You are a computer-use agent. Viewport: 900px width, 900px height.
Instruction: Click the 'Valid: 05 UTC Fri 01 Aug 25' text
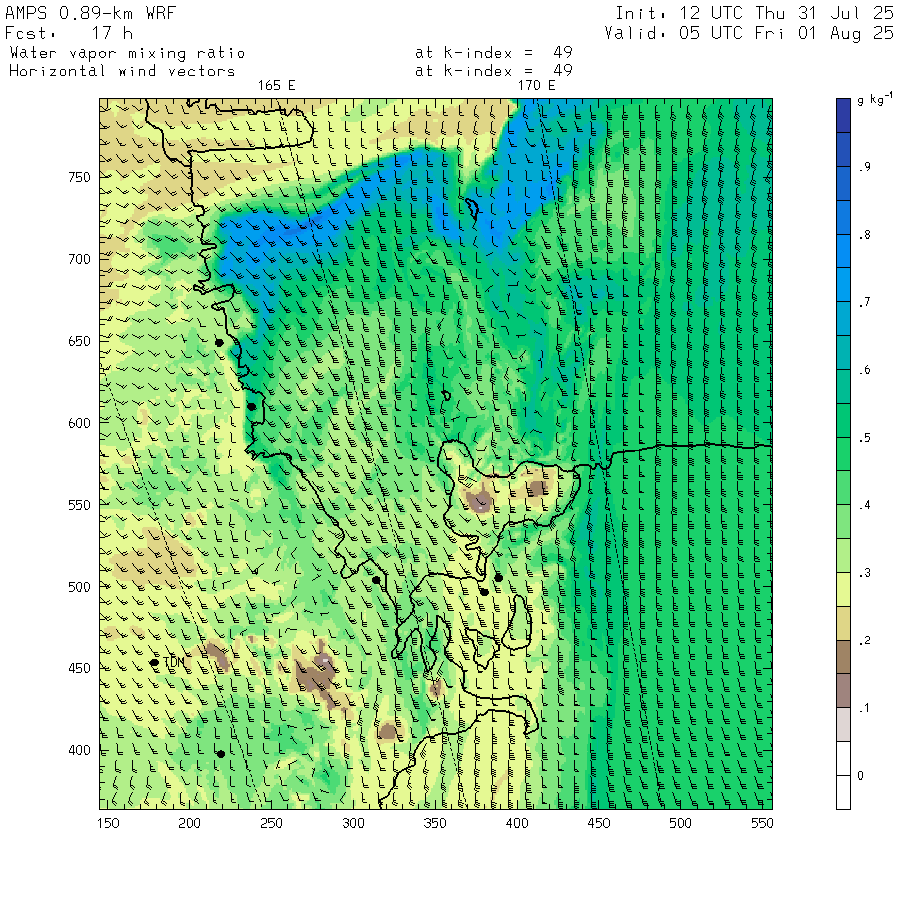point(749,33)
